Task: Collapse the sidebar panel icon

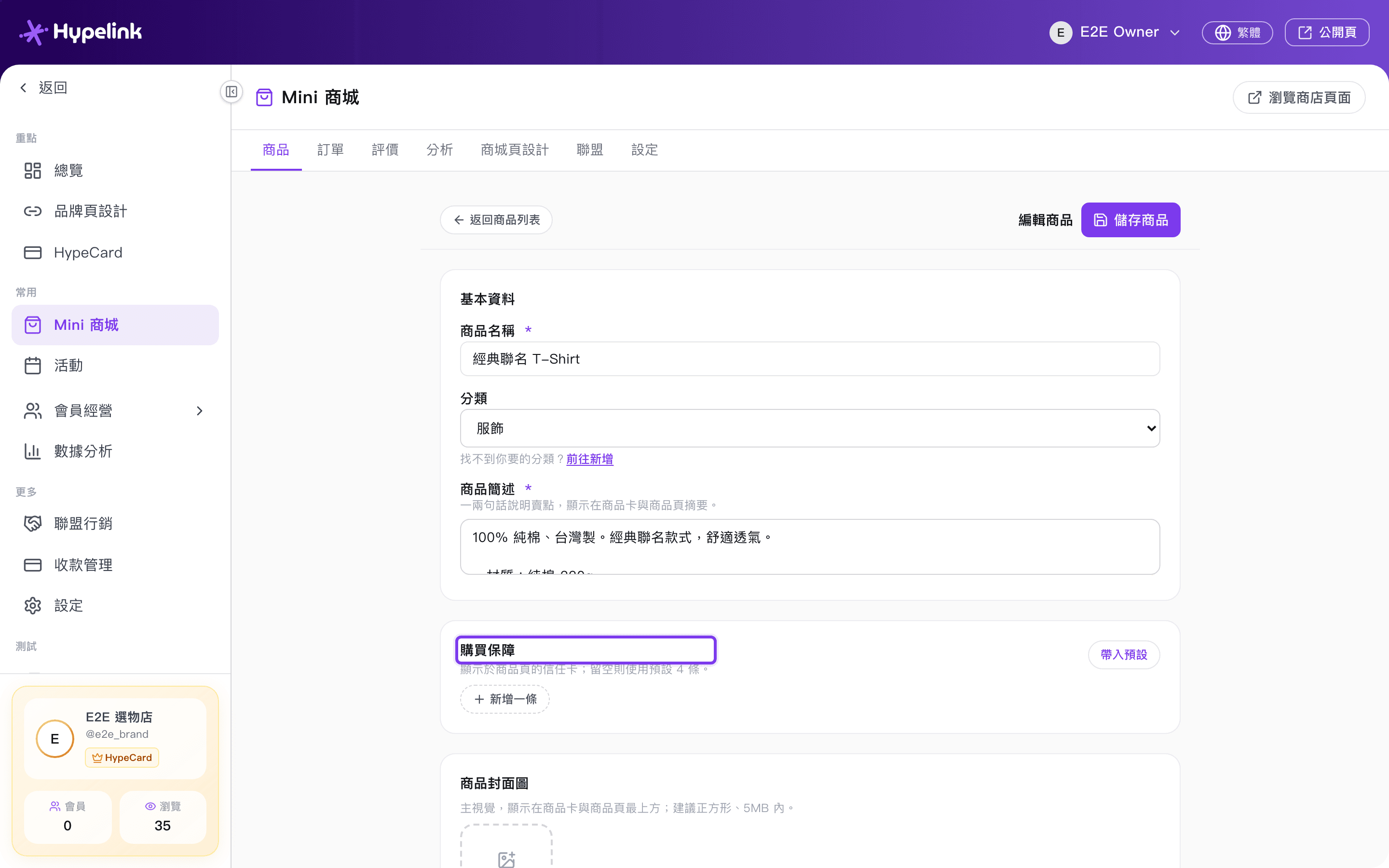Action: pos(231,92)
